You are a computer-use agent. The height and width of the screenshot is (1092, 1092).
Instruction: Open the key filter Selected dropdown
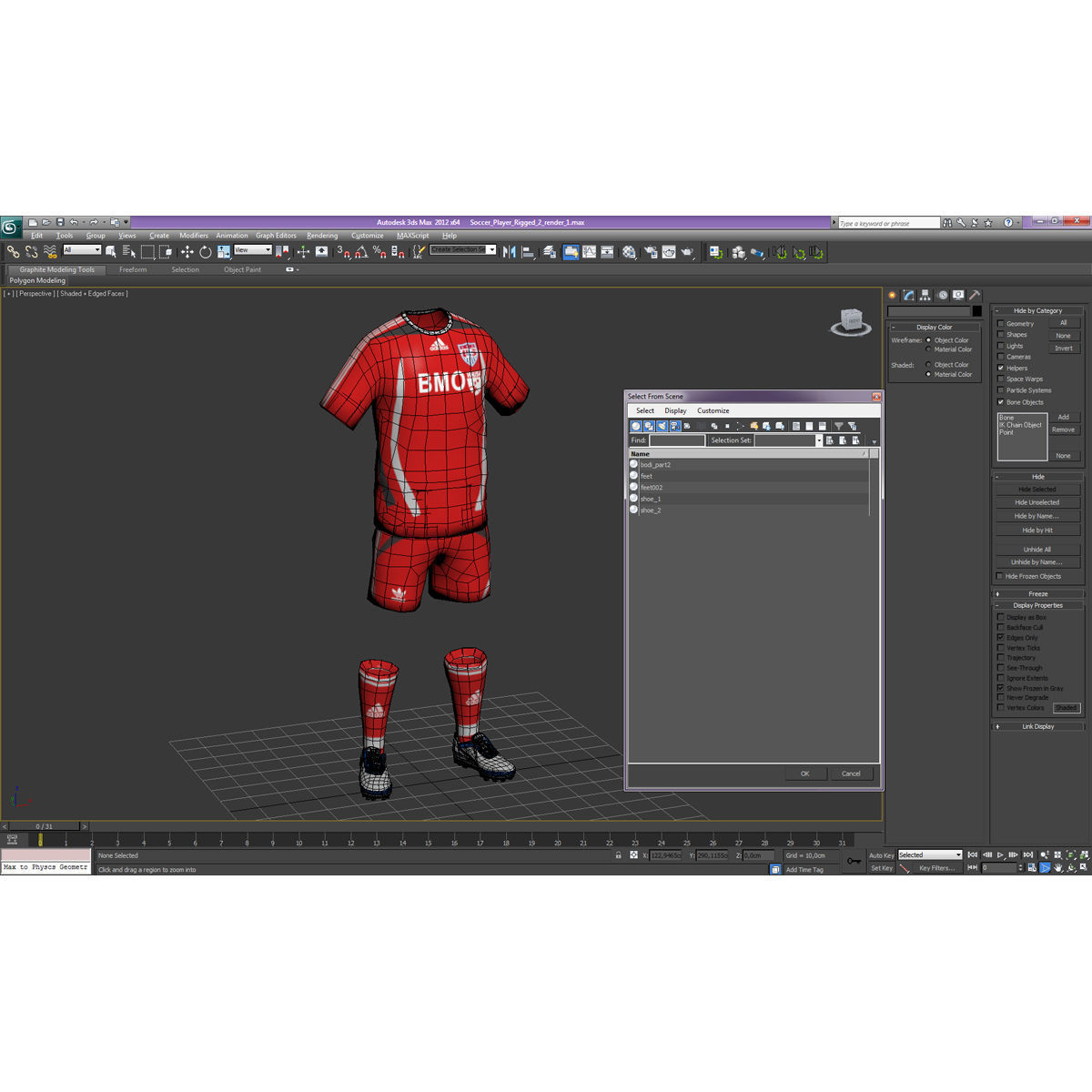[x=930, y=855]
